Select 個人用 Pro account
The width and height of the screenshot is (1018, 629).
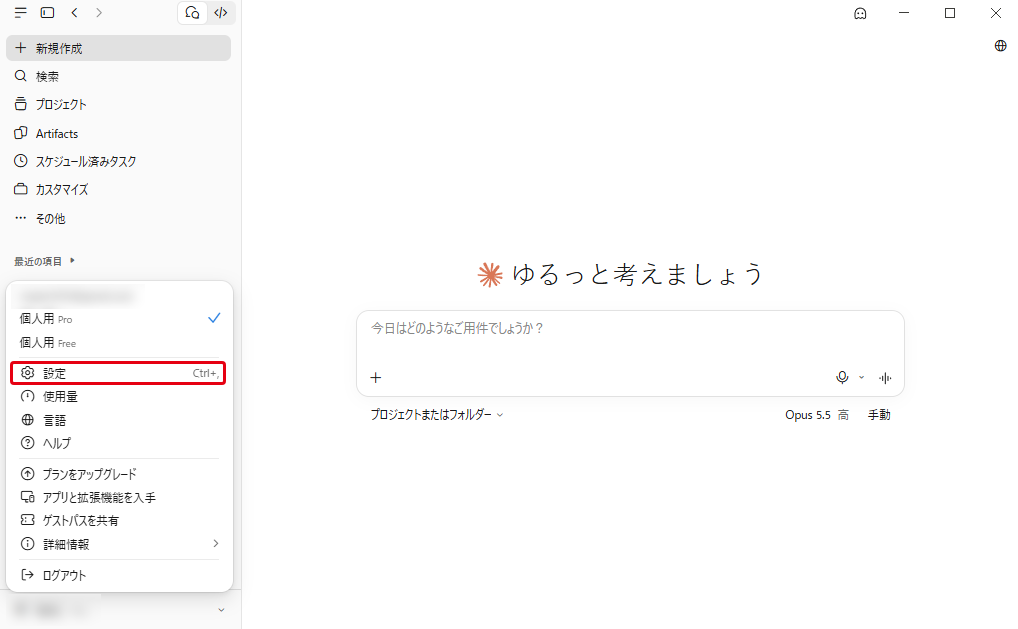click(119, 319)
